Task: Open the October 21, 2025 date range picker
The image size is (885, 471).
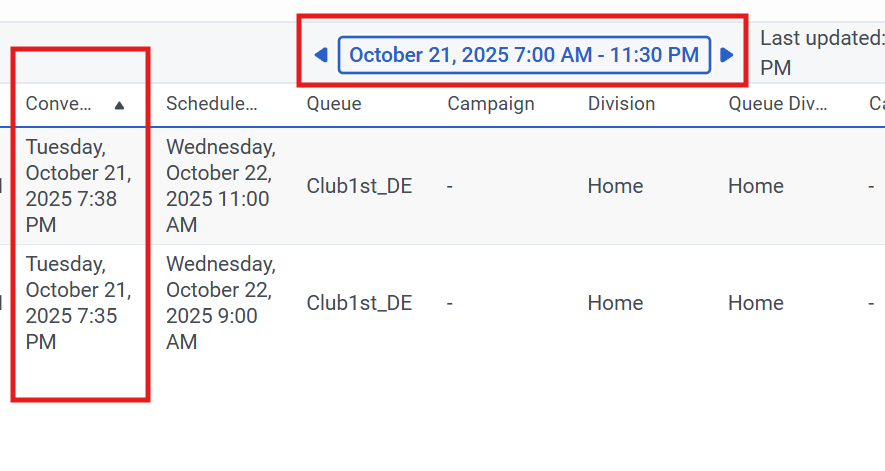Action: pos(524,55)
